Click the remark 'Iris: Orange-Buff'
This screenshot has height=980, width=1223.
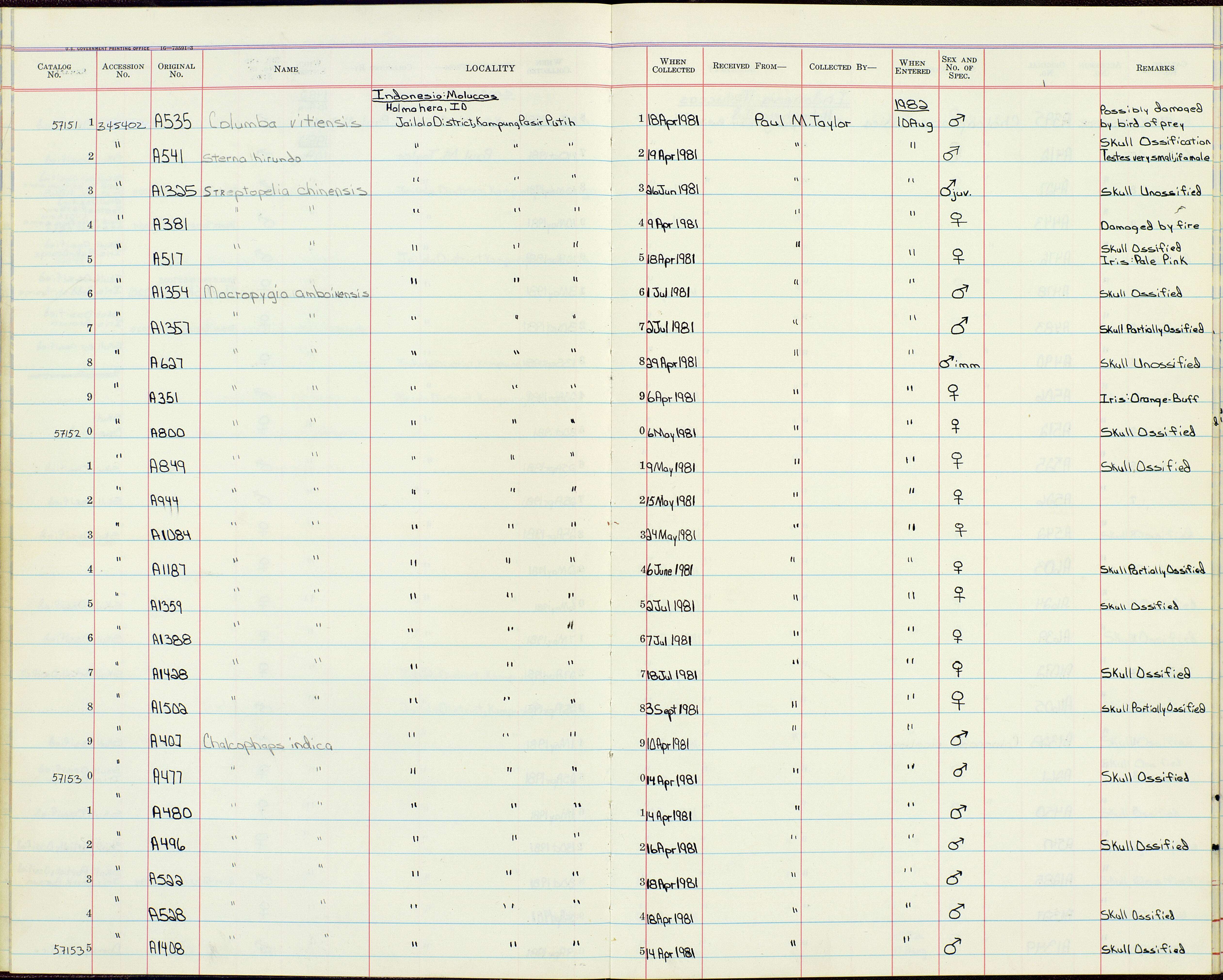1150,399
